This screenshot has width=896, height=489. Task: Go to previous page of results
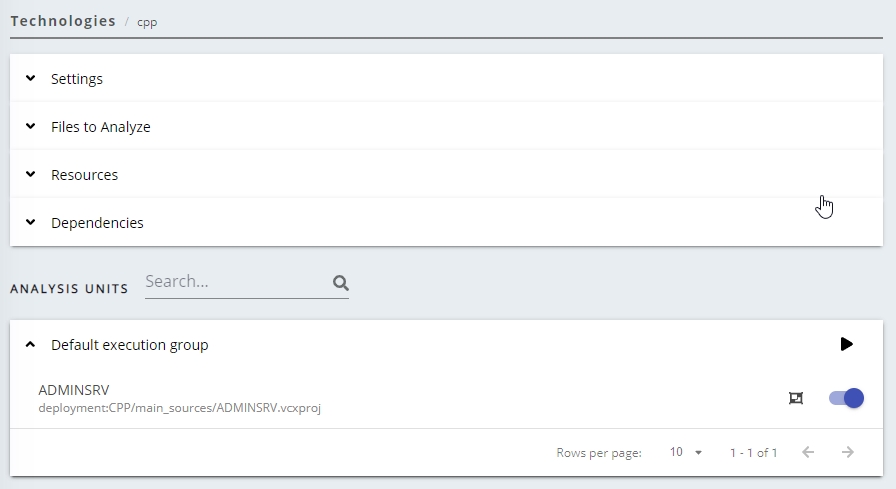pyautogui.click(x=808, y=452)
